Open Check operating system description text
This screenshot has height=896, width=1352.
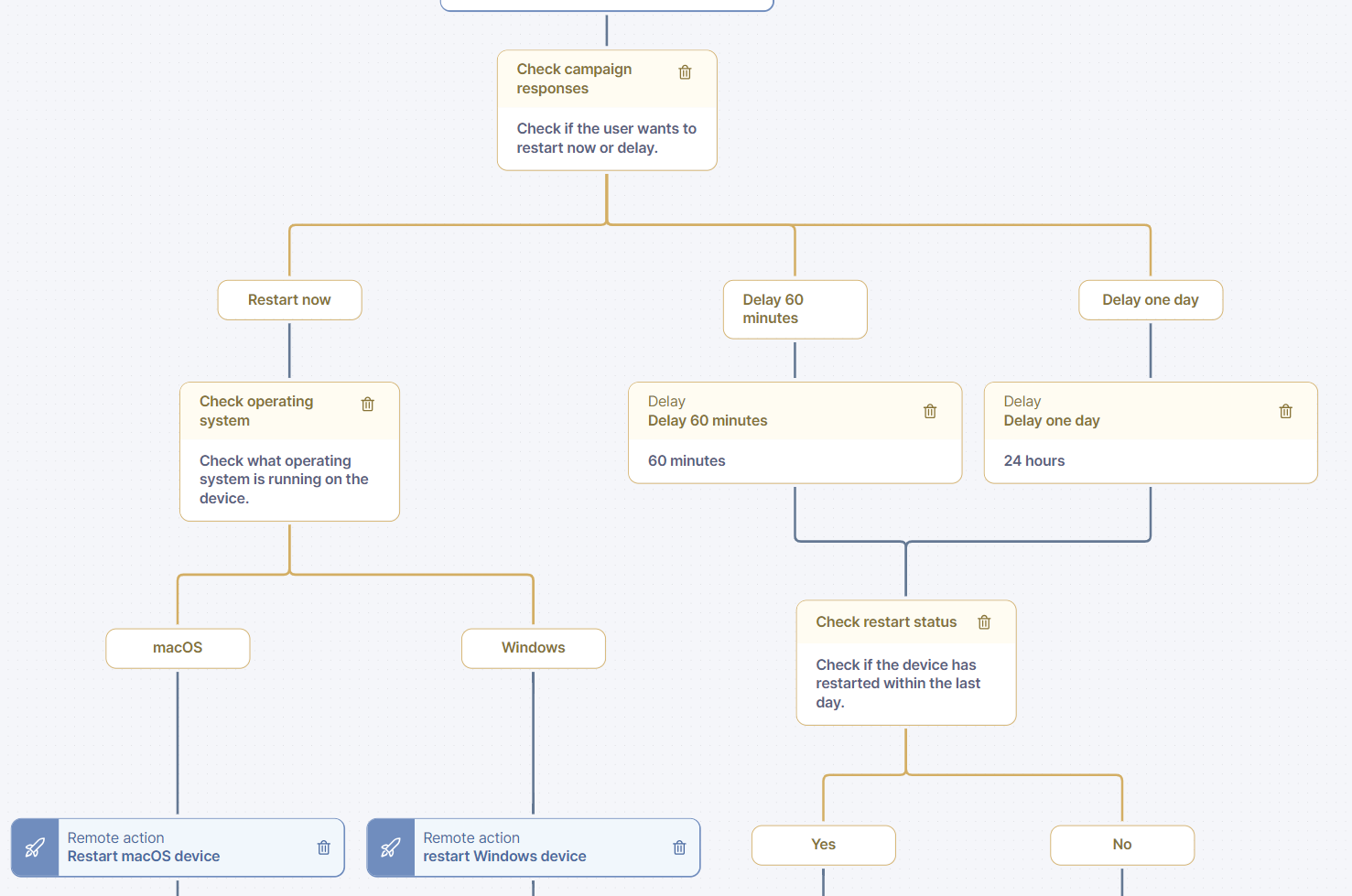click(284, 480)
